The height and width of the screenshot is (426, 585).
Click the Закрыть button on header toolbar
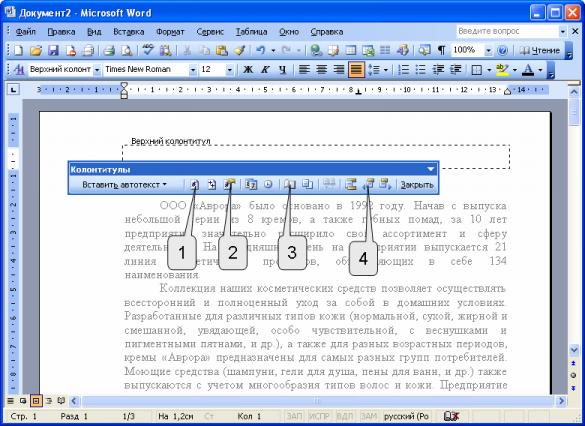tap(417, 185)
